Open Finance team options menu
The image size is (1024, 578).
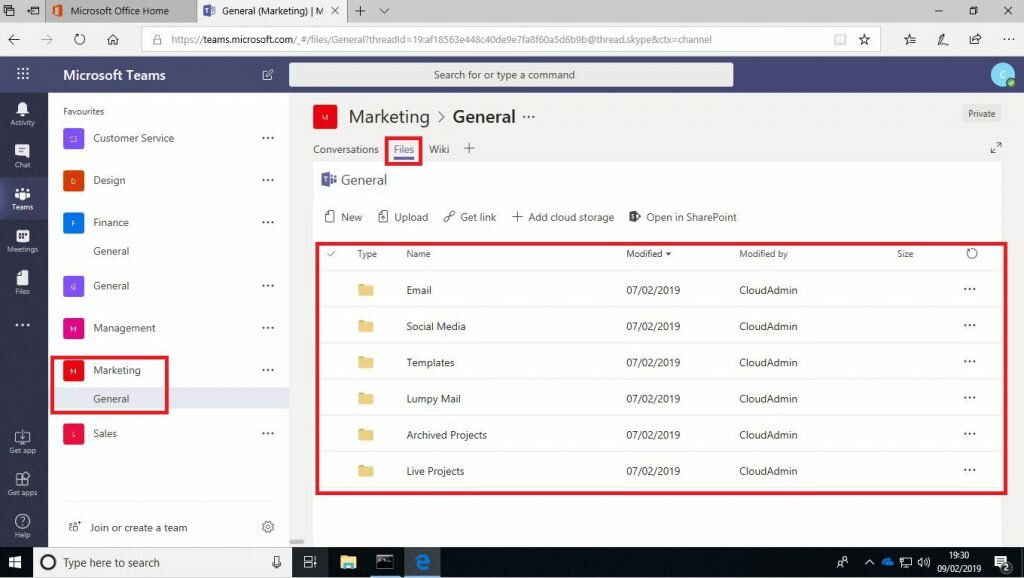268,222
